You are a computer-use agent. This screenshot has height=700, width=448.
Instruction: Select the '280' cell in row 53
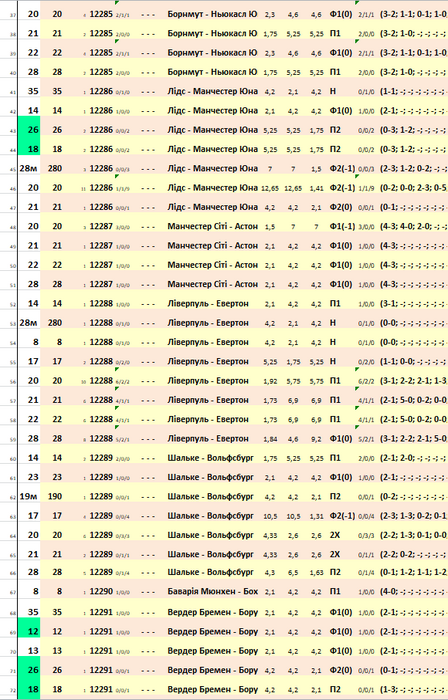[x=55, y=323]
